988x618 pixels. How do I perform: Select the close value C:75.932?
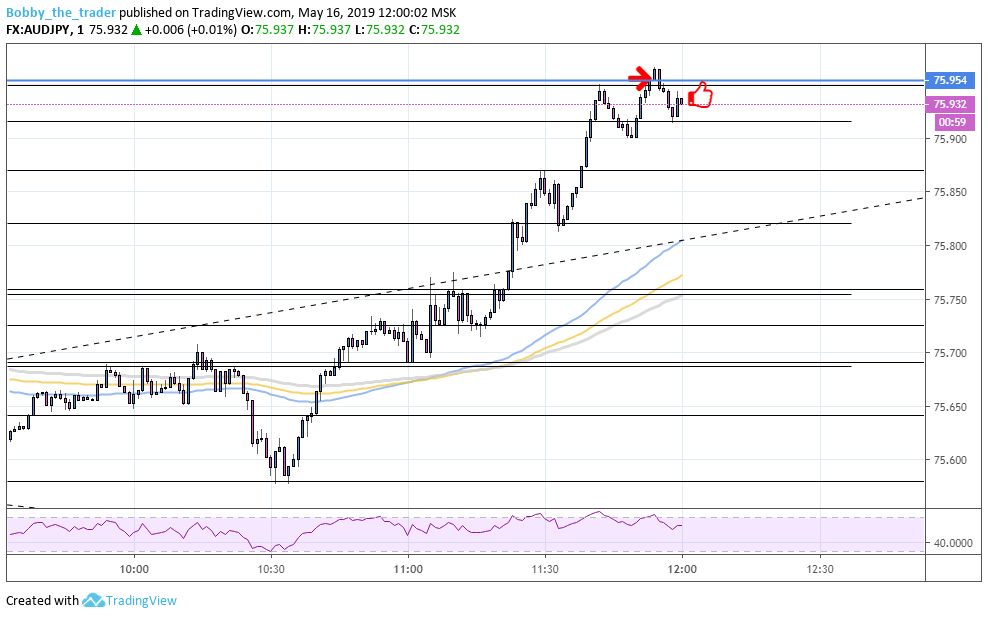pyautogui.click(x=434, y=30)
